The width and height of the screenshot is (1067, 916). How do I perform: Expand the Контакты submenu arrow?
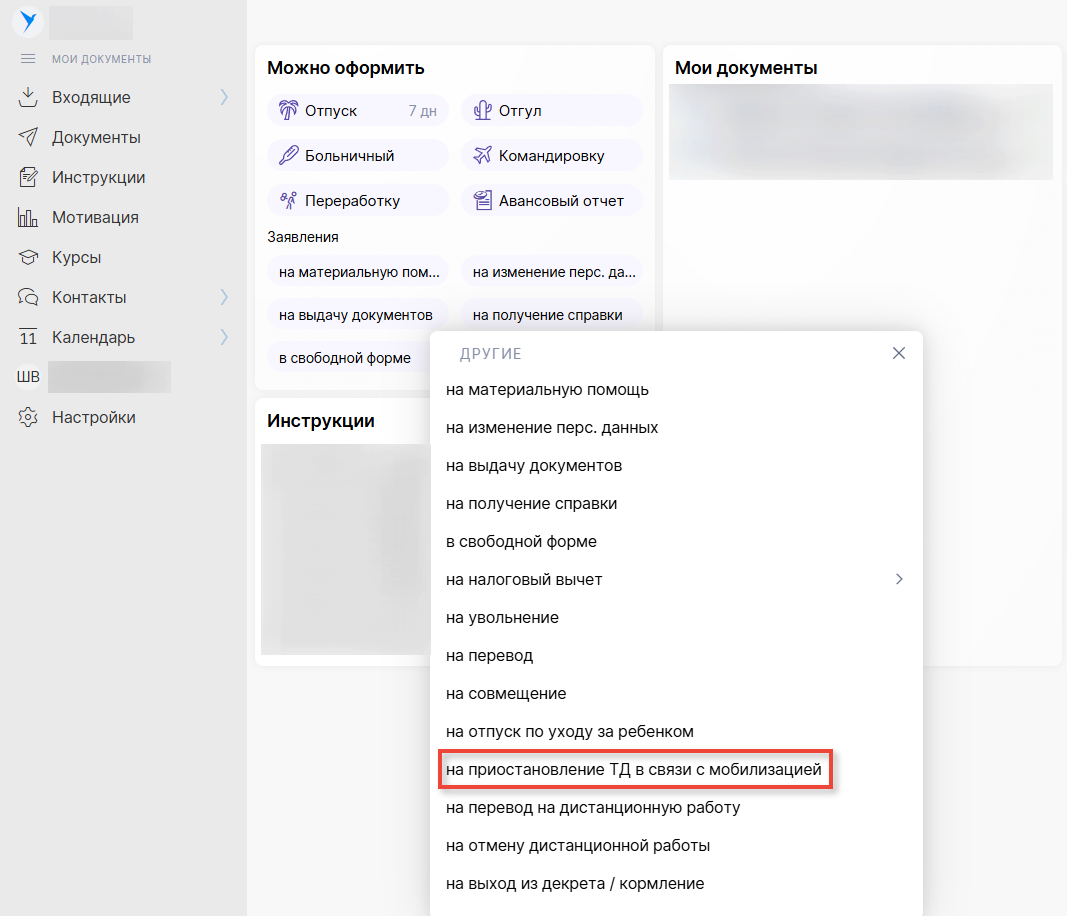tap(224, 298)
